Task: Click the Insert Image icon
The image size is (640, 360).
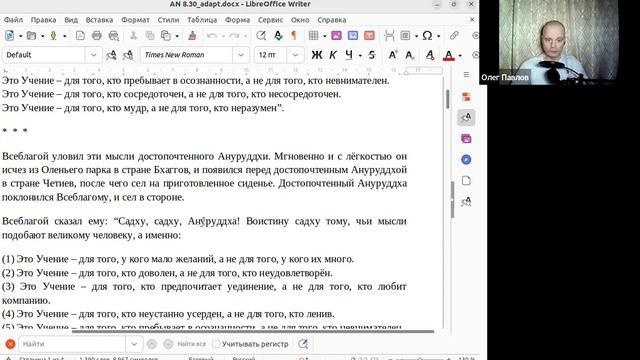Action: (x=336, y=36)
